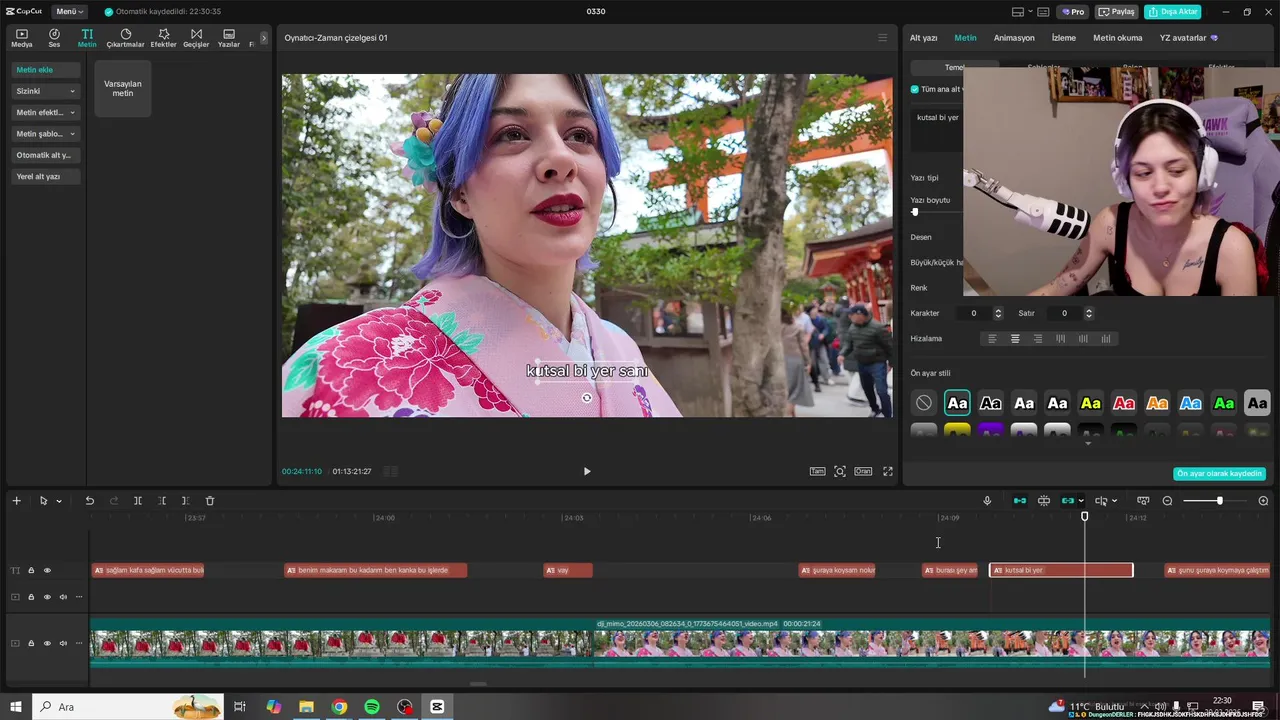Click the delete trash icon in the timeline toolbar

210,500
